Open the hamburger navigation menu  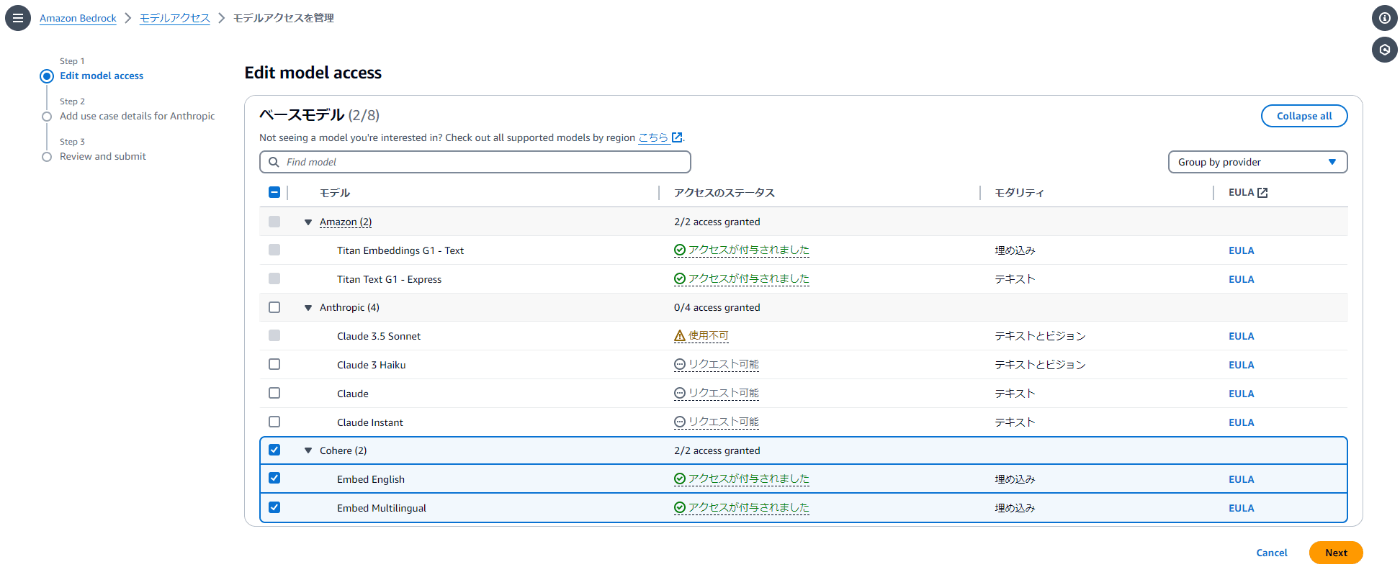point(17,18)
